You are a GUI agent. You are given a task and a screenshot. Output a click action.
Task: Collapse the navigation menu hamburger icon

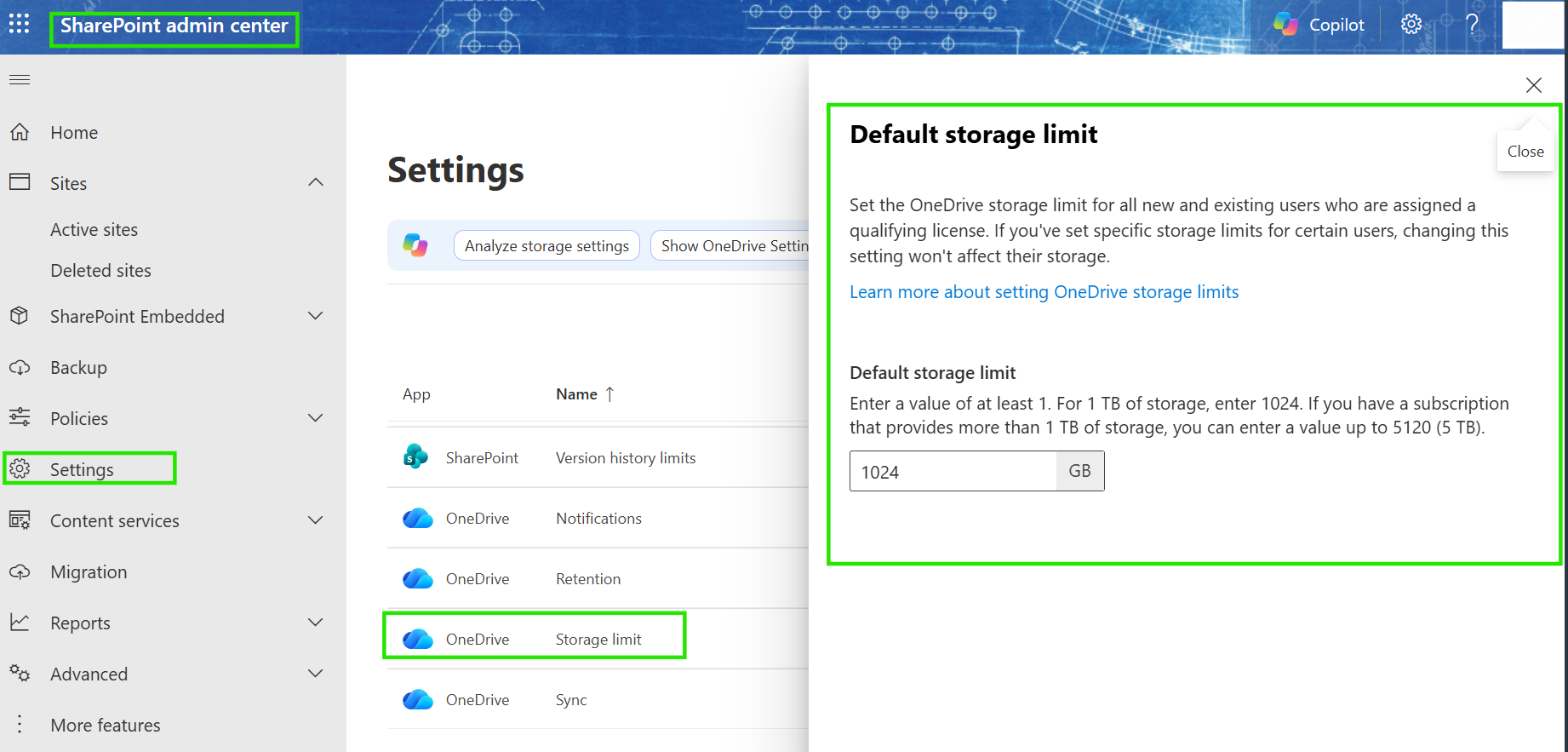(x=20, y=79)
